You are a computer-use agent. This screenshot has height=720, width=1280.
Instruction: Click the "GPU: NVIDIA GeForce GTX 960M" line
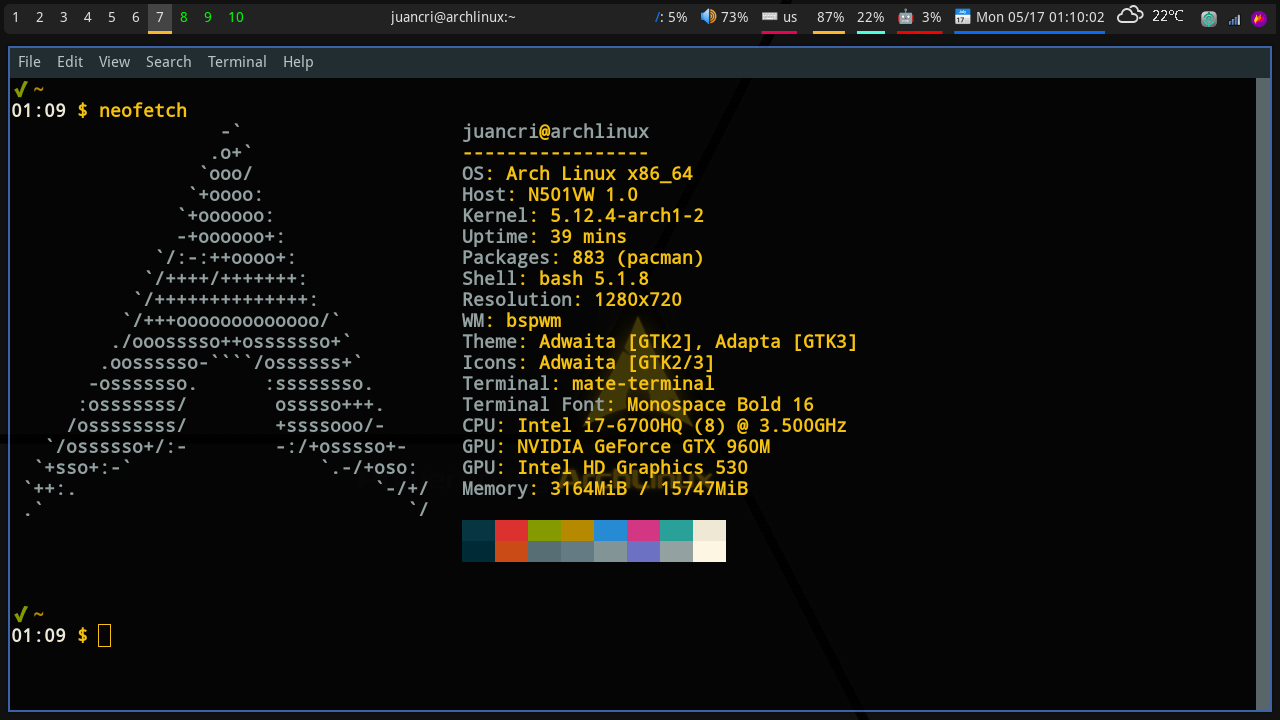(616, 446)
